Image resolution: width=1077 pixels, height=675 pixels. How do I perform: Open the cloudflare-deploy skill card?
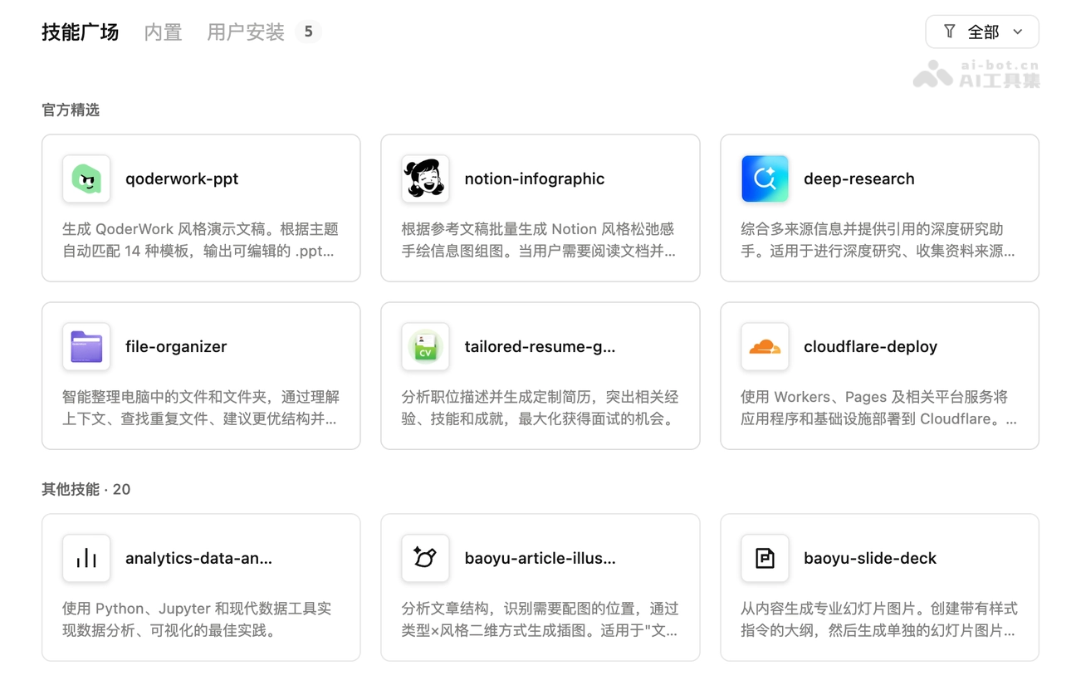click(879, 375)
